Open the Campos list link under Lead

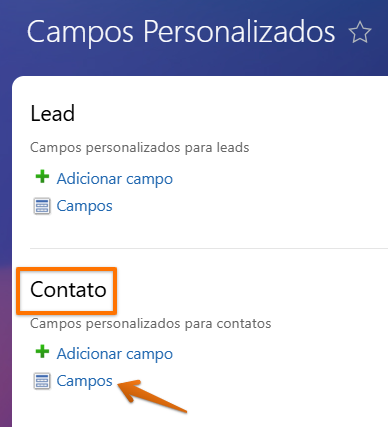coord(84,206)
